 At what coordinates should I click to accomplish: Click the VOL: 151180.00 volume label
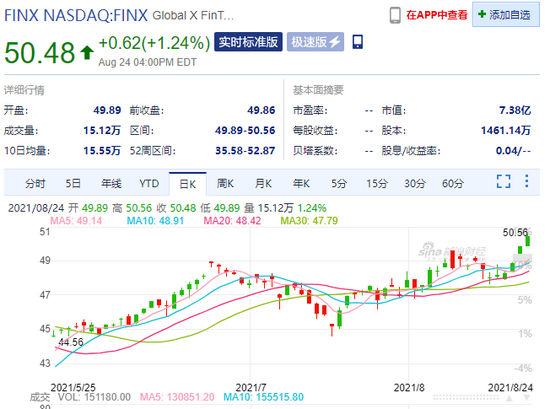[94, 397]
